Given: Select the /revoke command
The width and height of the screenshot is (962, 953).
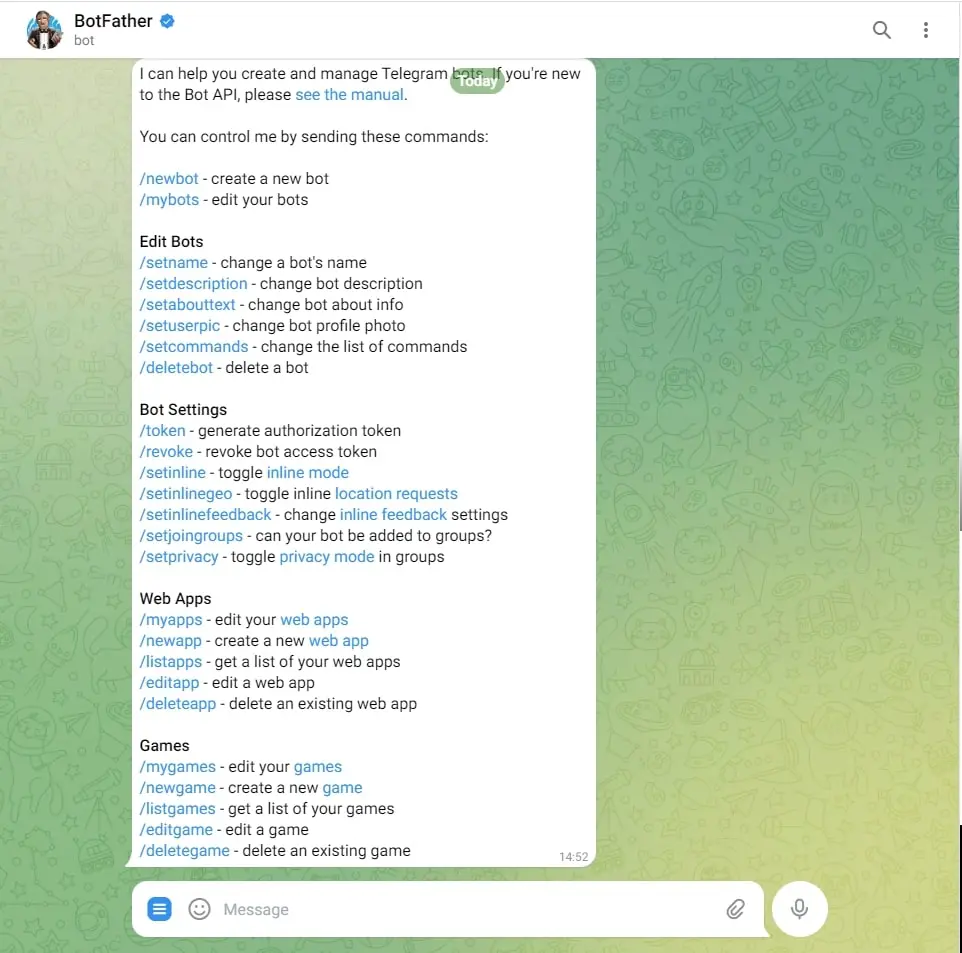Looking at the screenshot, I should (166, 452).
